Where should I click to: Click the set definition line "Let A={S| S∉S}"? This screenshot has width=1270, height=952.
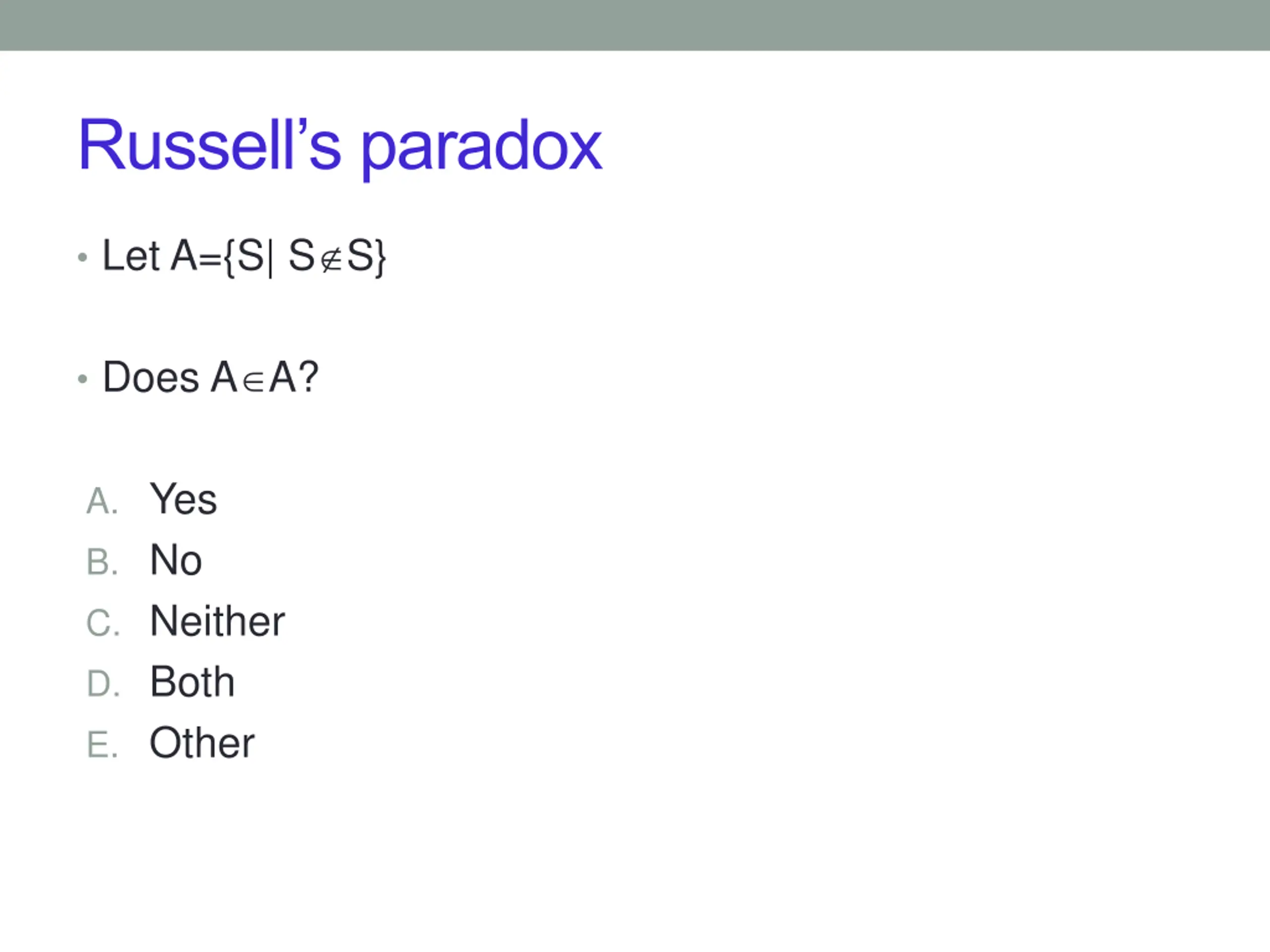[244, 256]
